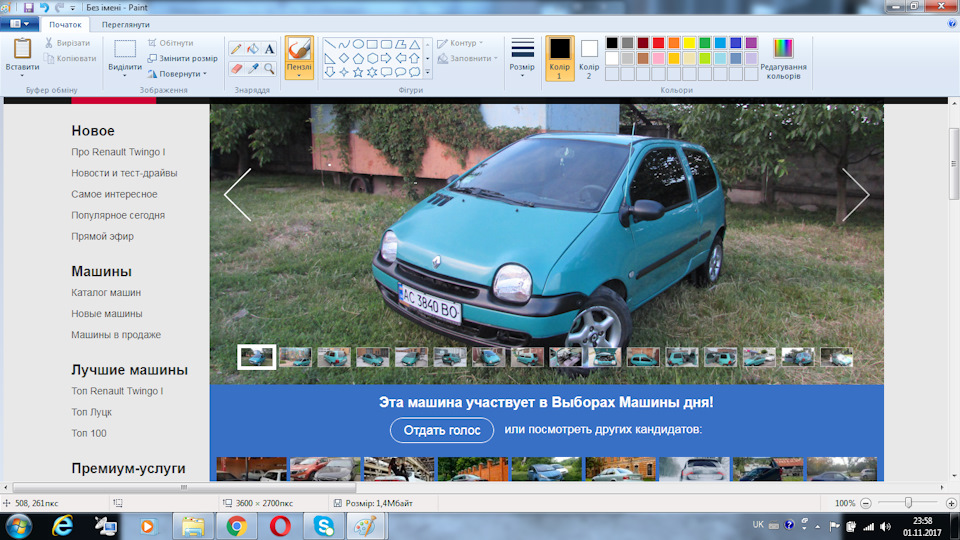Open Internet Explorer from the taskbar
960x540 pixels.
[62, 526]
